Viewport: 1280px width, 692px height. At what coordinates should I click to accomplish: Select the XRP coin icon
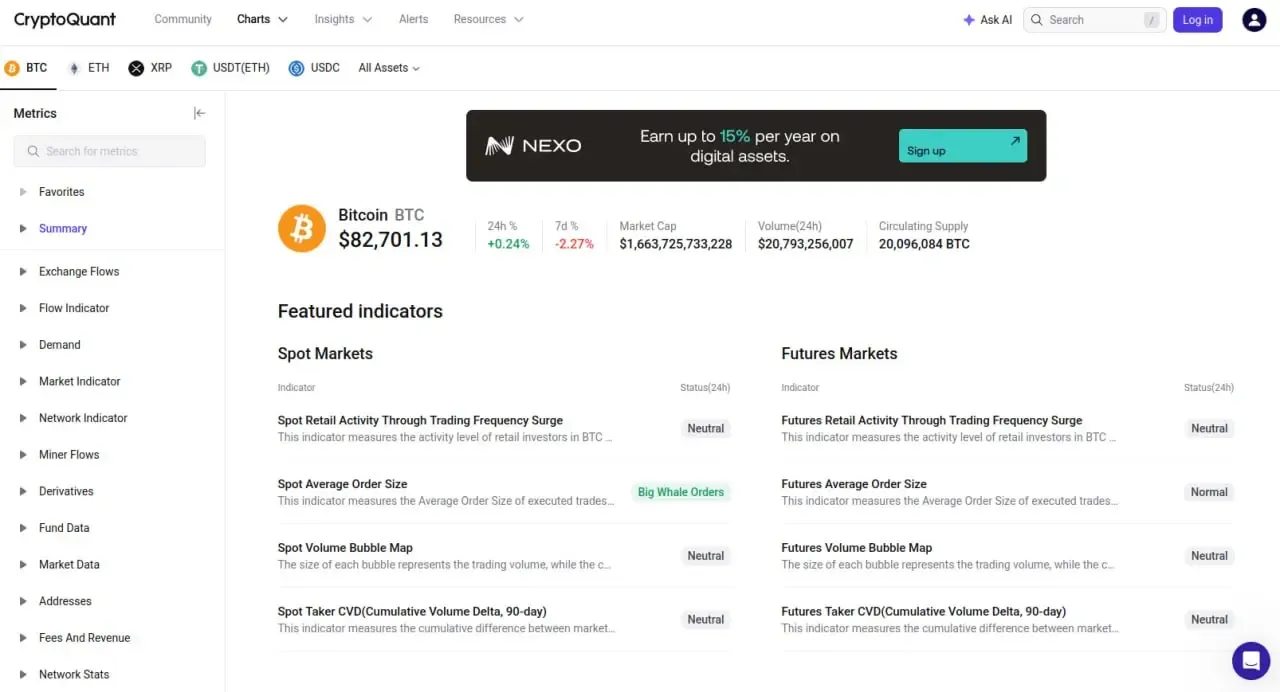click(x=136, y=68)
